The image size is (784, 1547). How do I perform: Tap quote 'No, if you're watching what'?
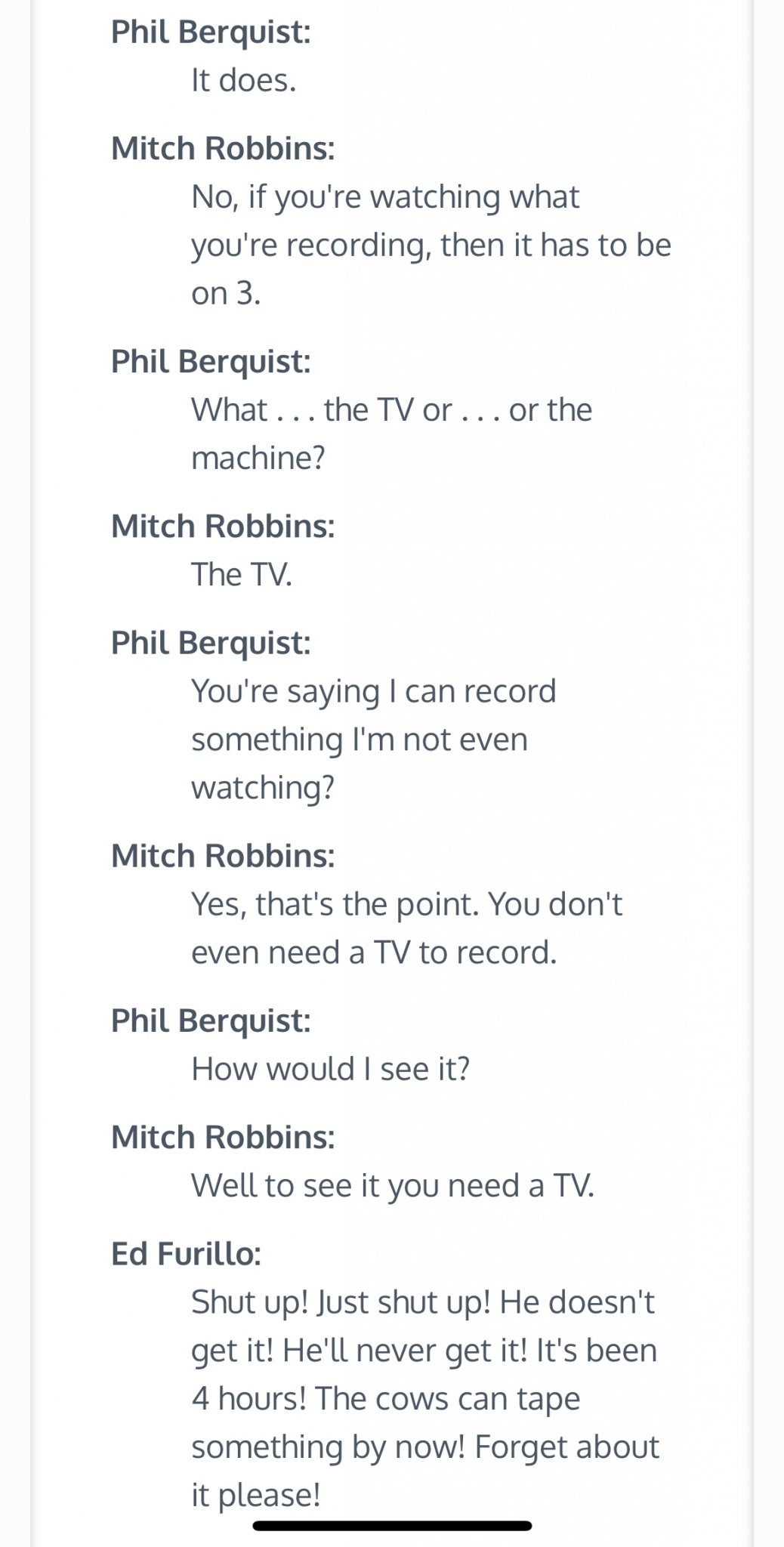tap(385, 197)
